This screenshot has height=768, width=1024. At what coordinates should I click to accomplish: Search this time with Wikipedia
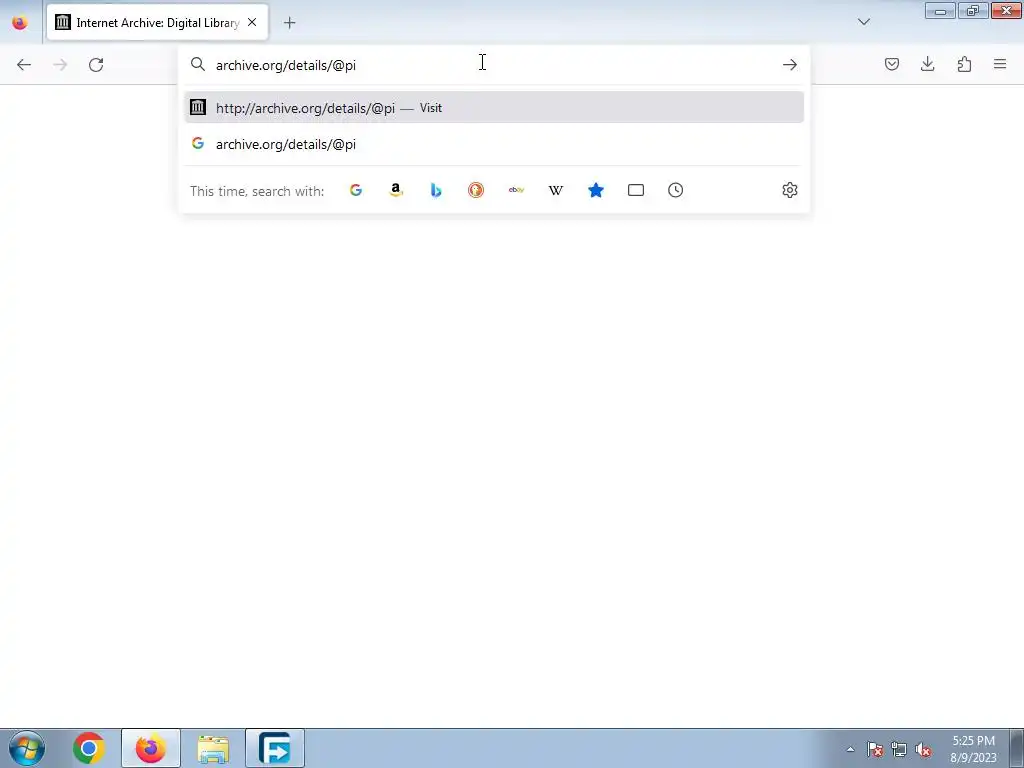pyautogui.click(x=556, y=190)
